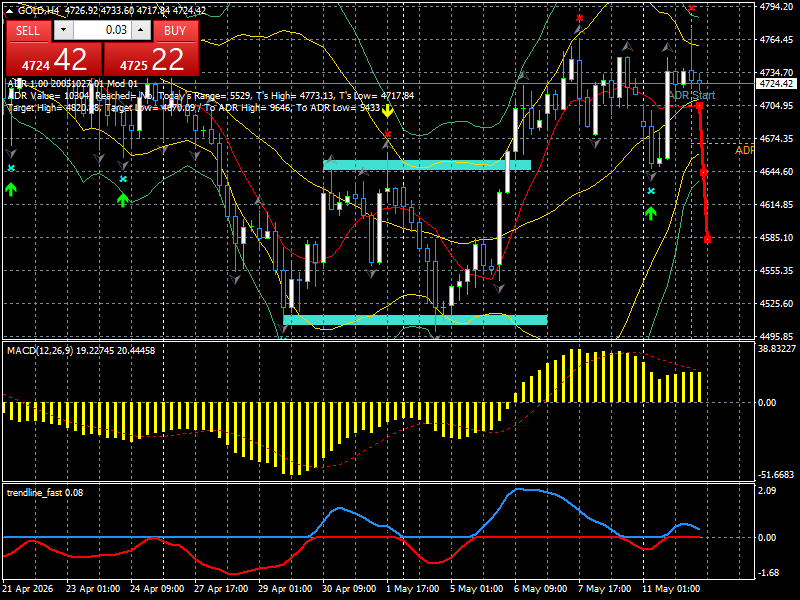This screenshot has width=800, height=600.
Task: Select the green up arrow near 11 May
Action: pyautogui.click(x=651, y=213)
